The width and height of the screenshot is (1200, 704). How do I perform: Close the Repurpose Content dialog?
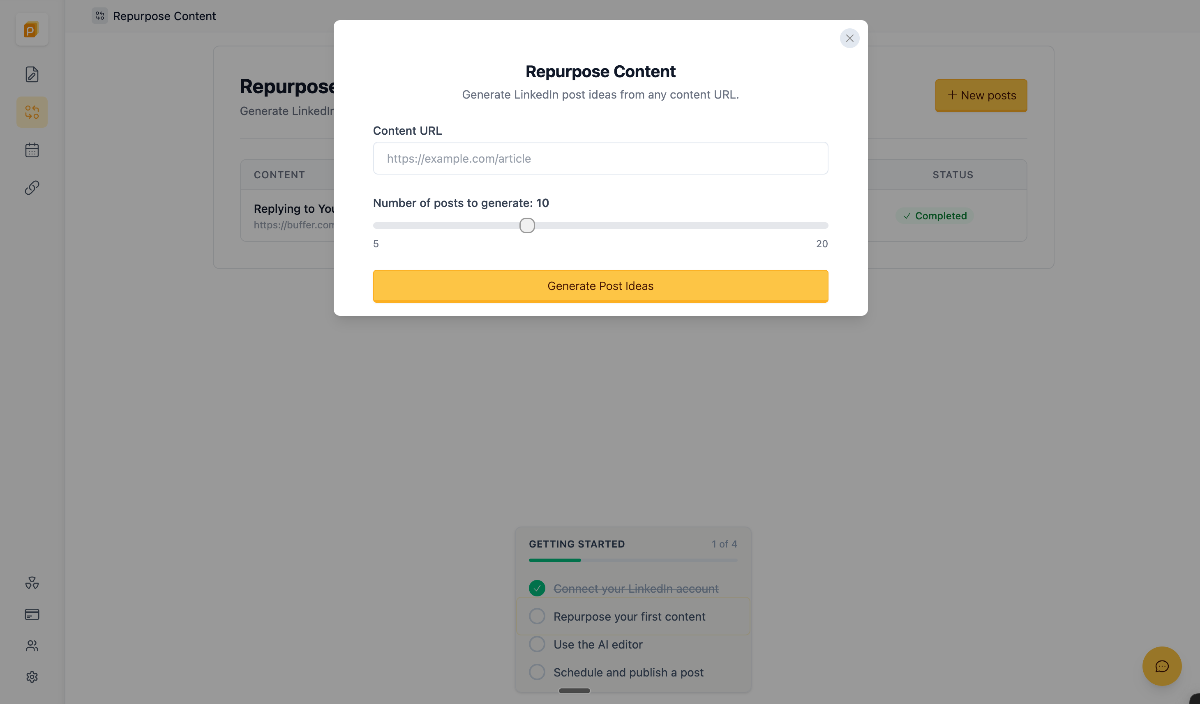tap(849, 38)
